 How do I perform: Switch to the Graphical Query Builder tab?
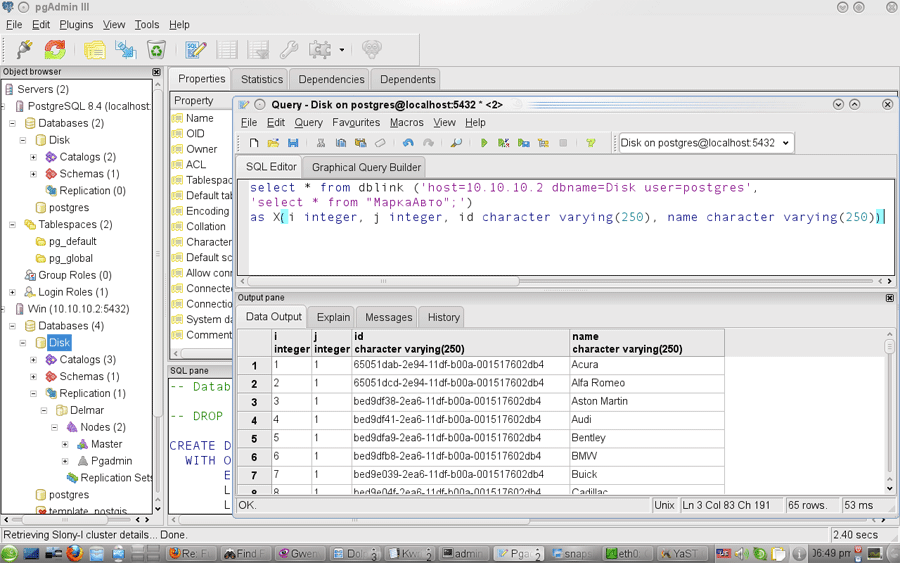click(366, 167)
